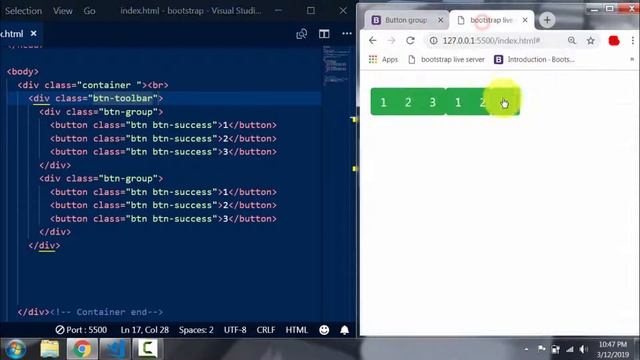Go back in the Chrome browser

pyautogui.click(x=373, y=40)
